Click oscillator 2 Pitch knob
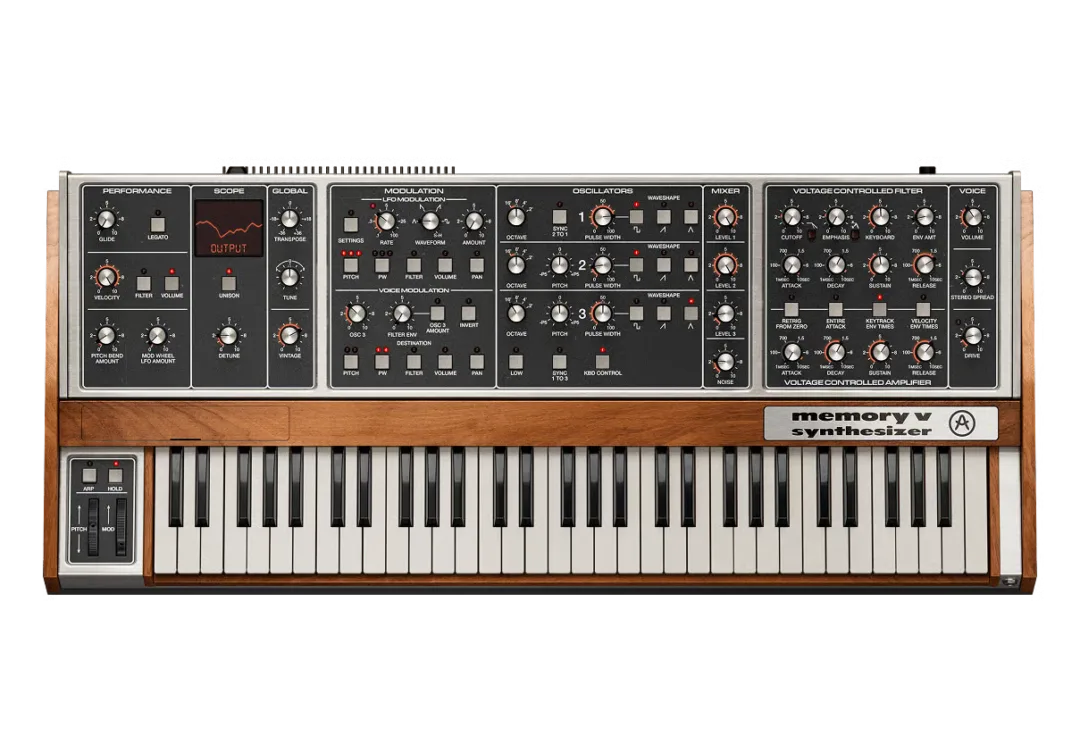The width and height of the screenshot is (1080, 753). pos(559,265)
